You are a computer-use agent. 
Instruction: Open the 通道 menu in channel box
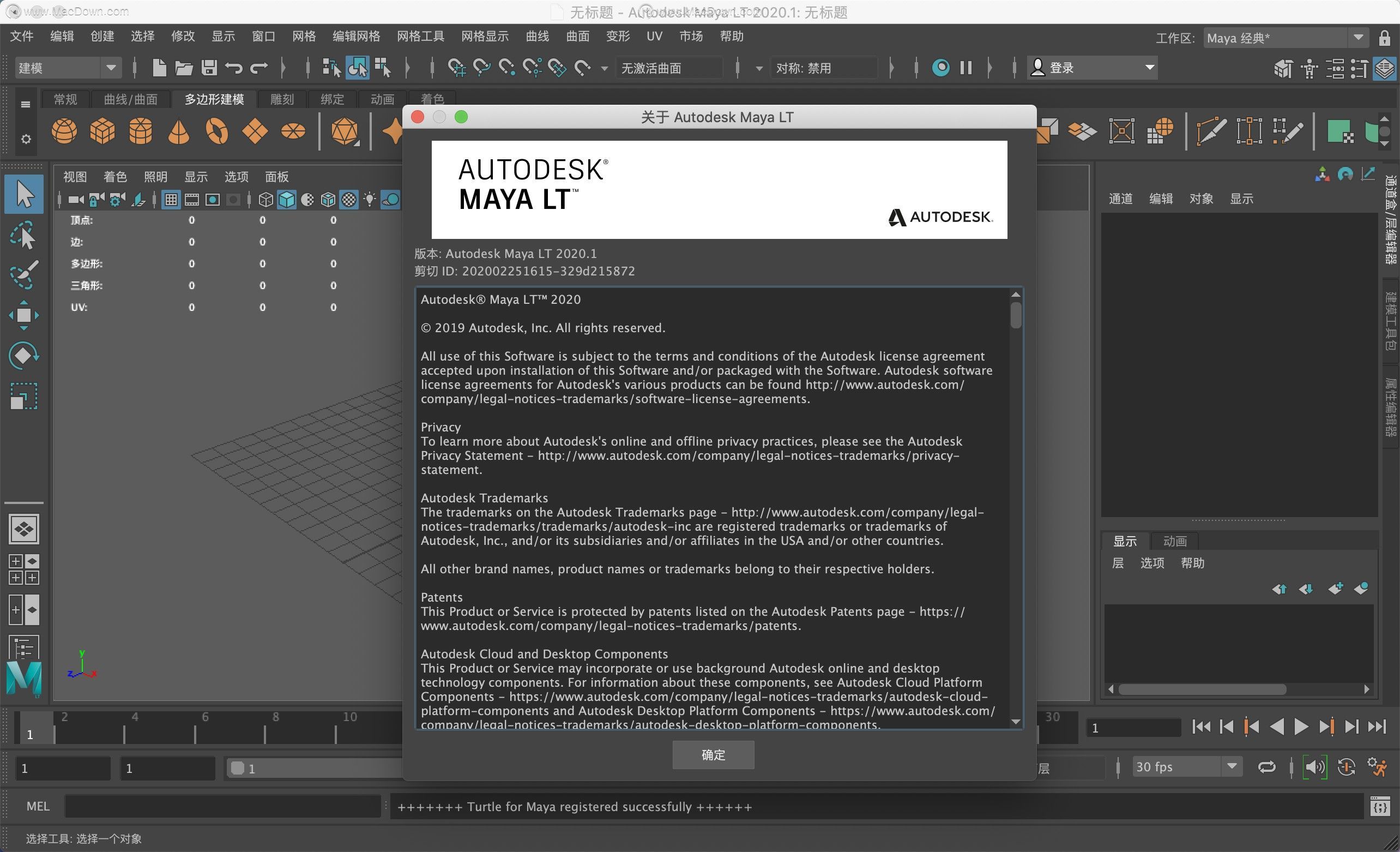tap(1120, 199)
